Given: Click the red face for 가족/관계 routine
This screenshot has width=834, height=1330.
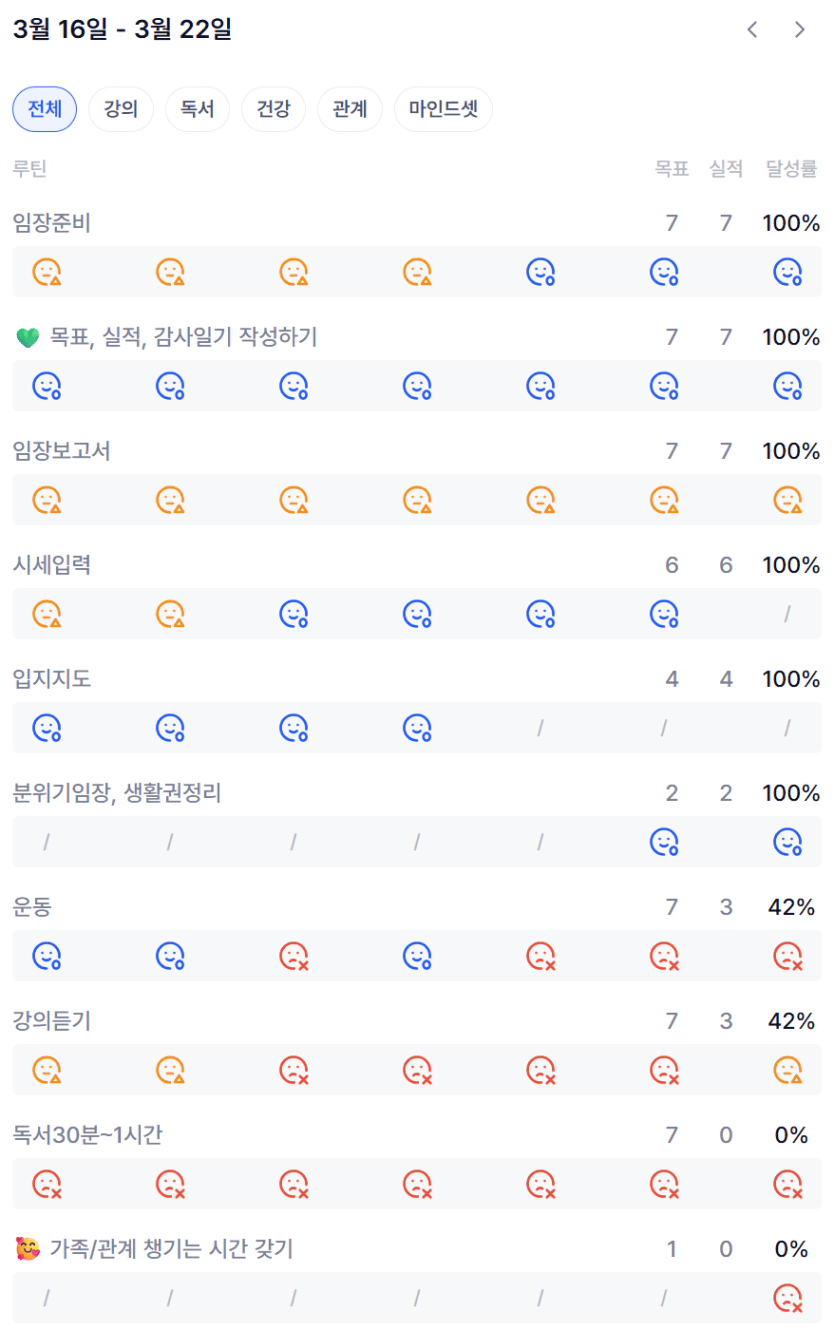Looking at the screenshot, I should tap(788, 1298).
